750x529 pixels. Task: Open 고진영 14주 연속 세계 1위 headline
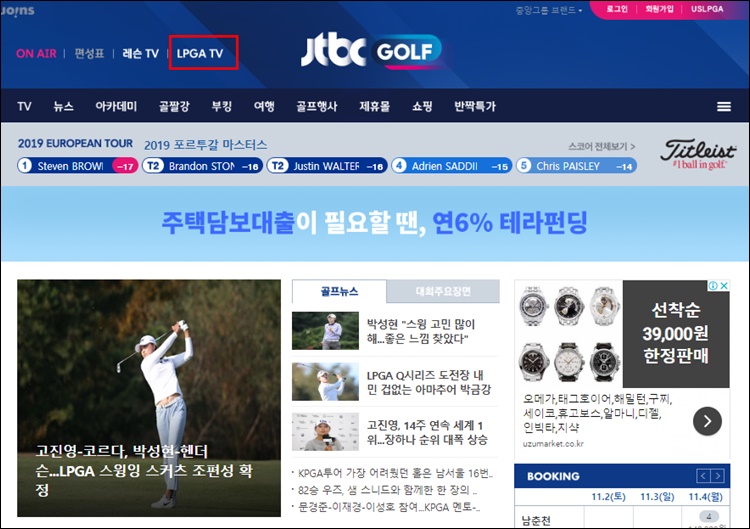(x=427, y=432)
